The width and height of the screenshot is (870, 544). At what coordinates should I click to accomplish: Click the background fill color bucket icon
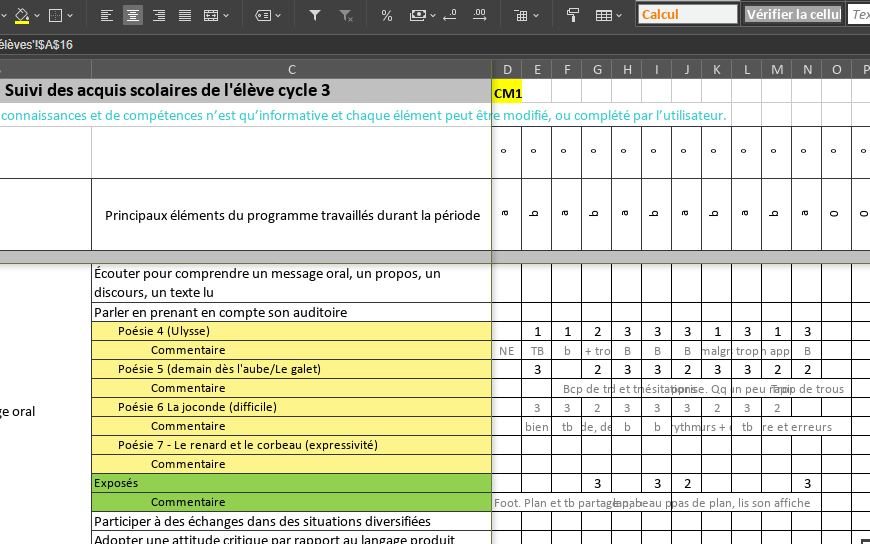pyautogui.click(x=22, y=16)
